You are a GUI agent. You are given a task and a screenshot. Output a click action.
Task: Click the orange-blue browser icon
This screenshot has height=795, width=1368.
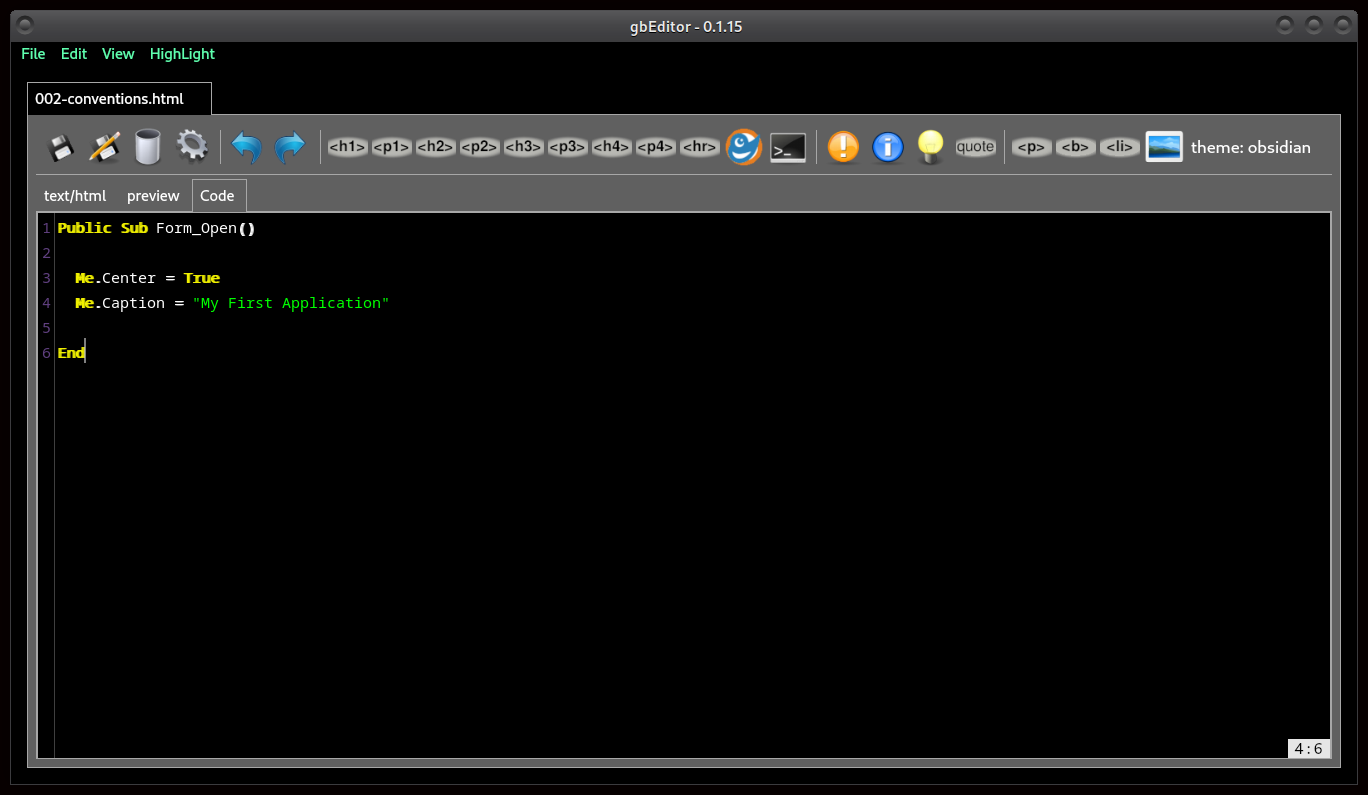click(744, 147)
